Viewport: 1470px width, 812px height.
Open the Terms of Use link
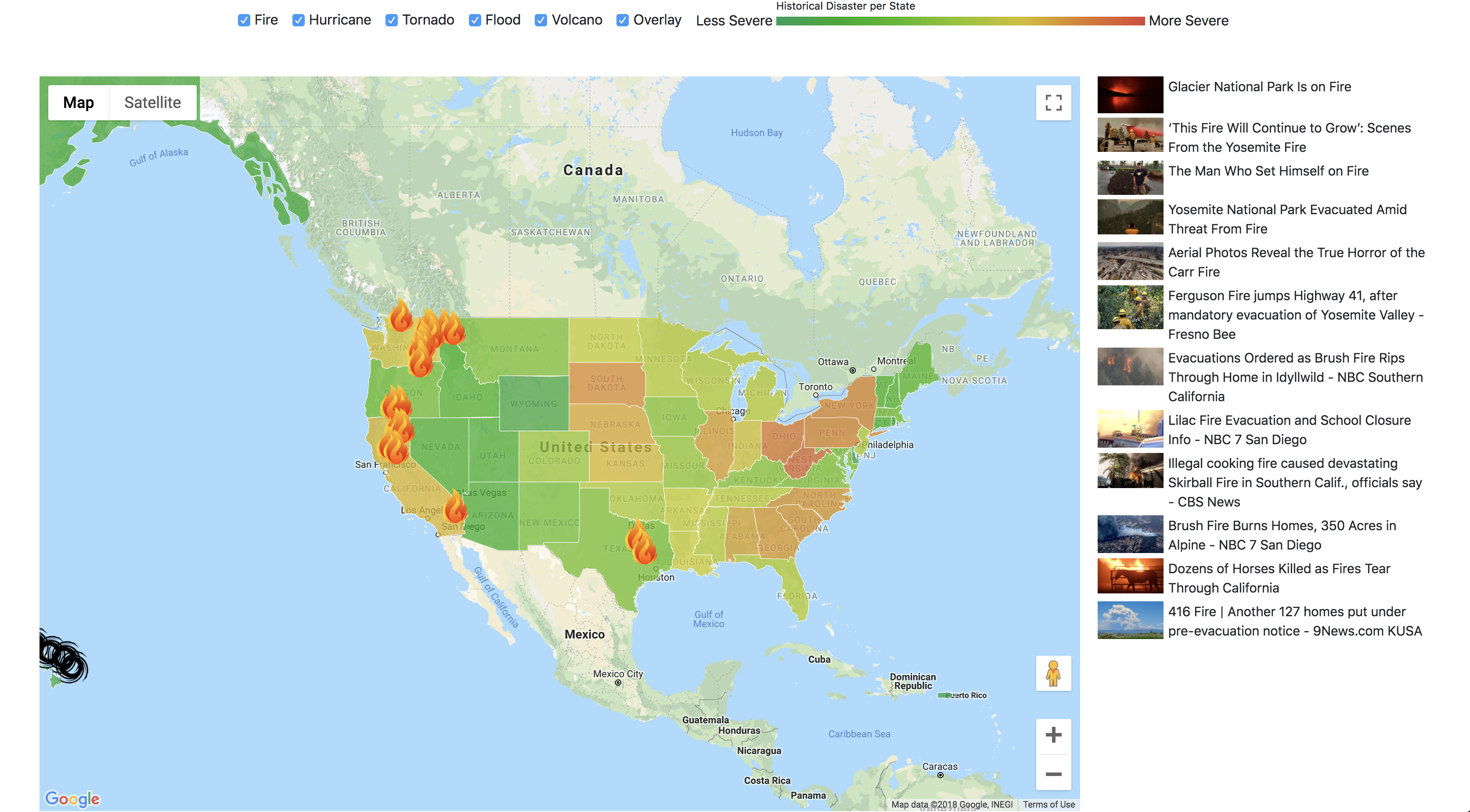1048,804
